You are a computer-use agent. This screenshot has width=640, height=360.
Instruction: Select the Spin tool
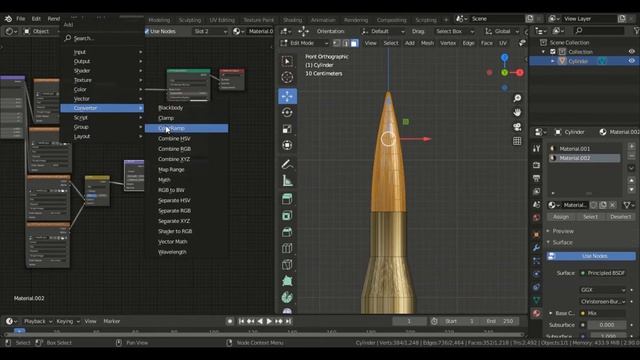(287, 297)
